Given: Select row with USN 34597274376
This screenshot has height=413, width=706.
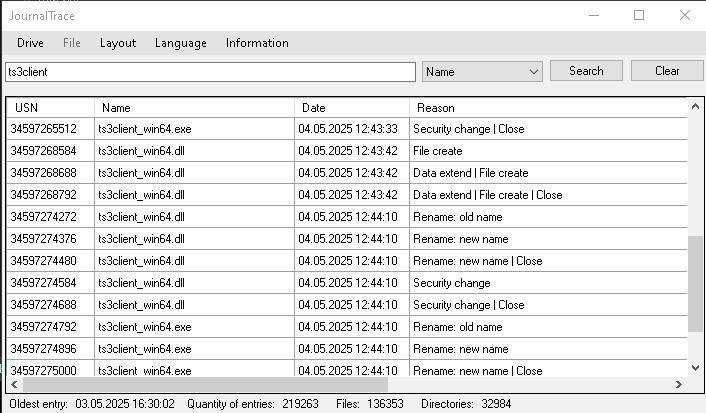Looking at the screenshot, I should pyautogui.click(x=347, y=239).
